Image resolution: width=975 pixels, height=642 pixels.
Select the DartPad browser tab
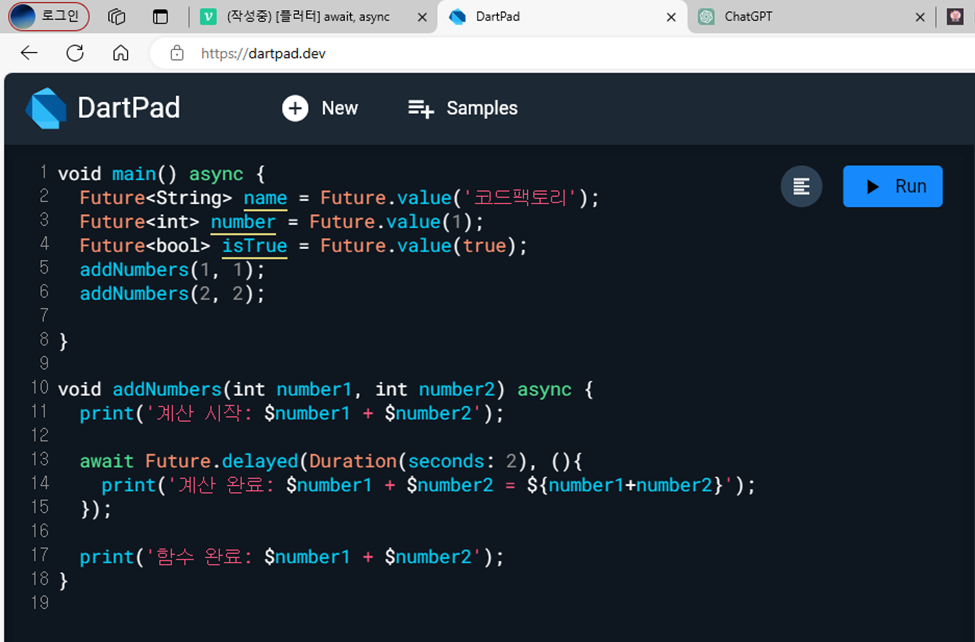tap(562, 17)
